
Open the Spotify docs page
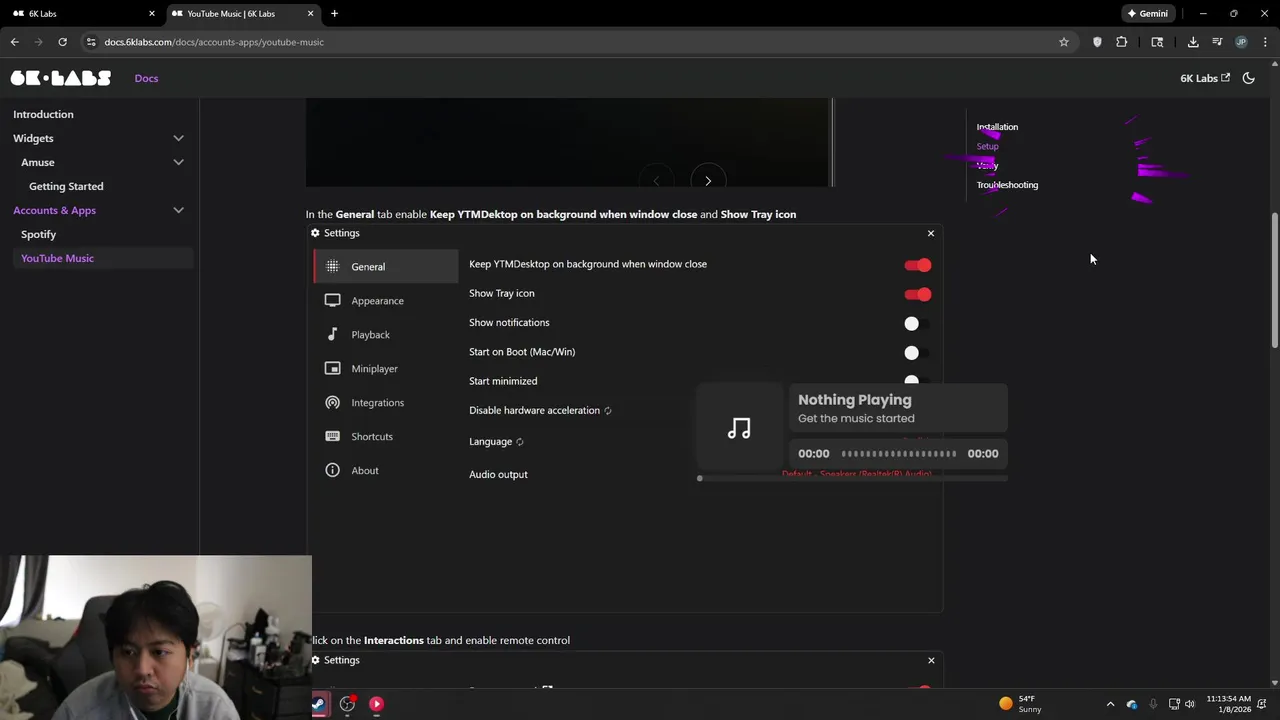click(x=38, y=234)
